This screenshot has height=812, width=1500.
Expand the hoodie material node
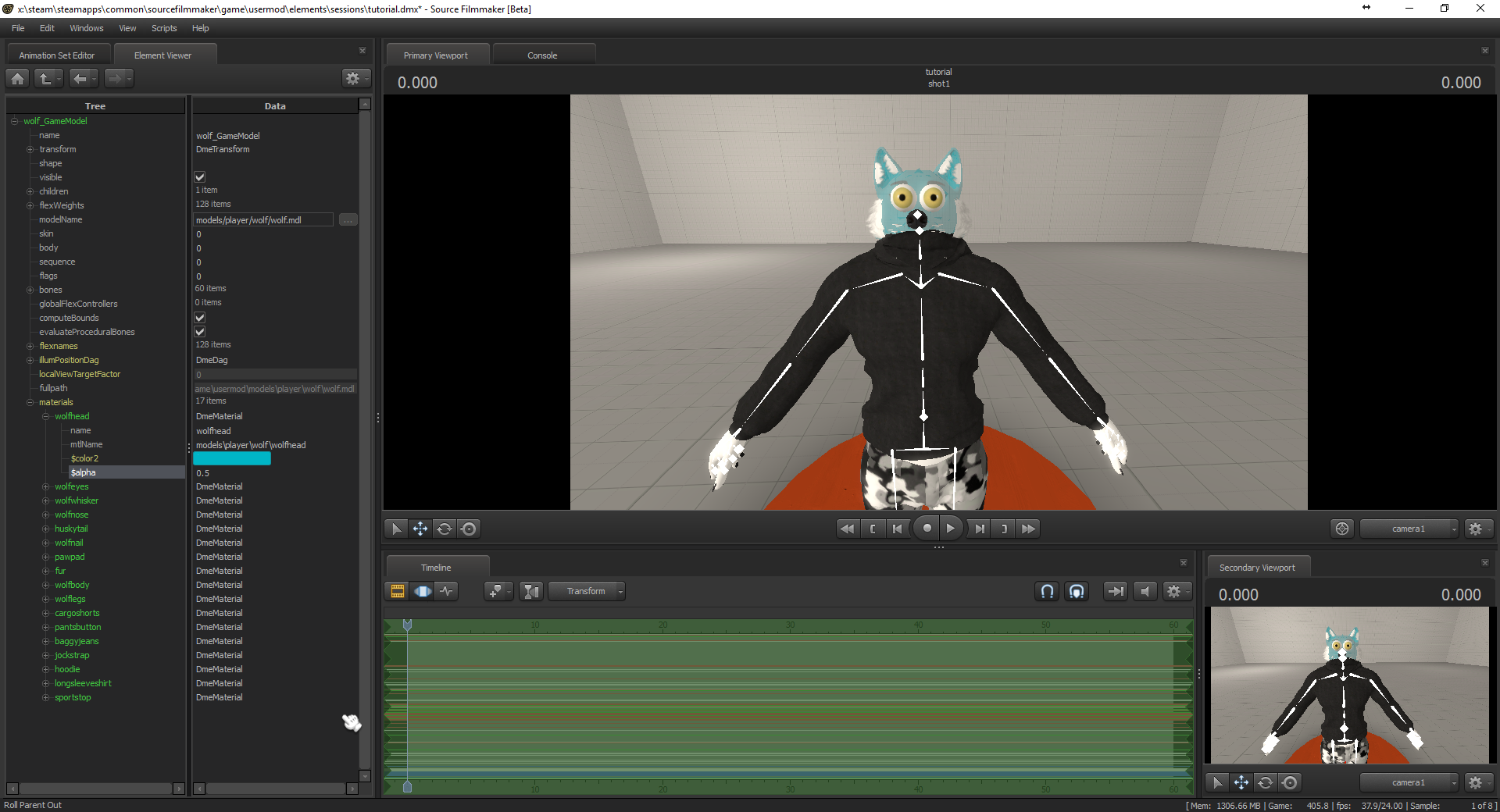45,669
